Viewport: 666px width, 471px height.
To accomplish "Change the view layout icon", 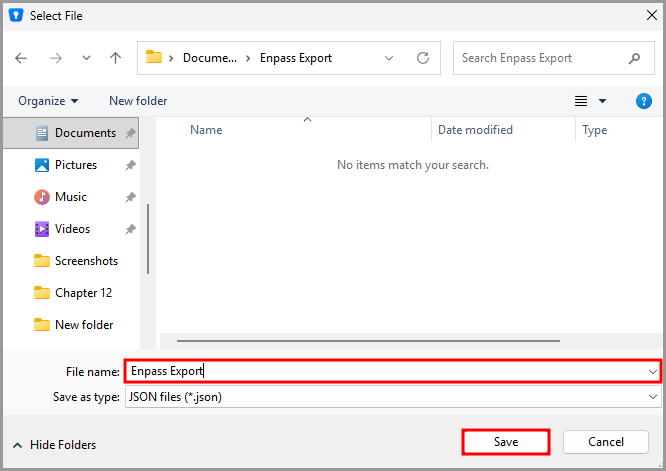I will coord(581,101).
